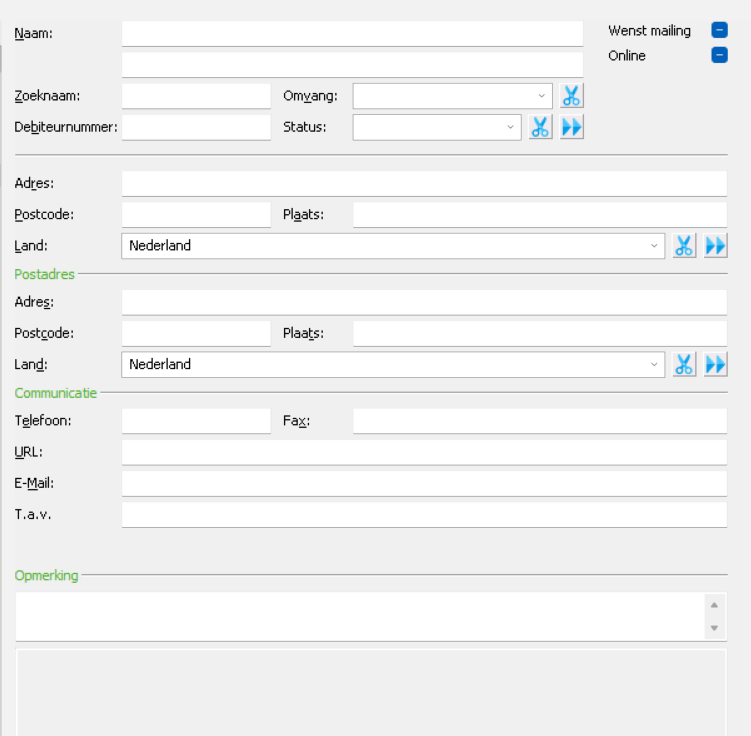Expand the Postadres Land dropdown showing Nederland
The image size is (751, 736).
[x=393, y=364]
